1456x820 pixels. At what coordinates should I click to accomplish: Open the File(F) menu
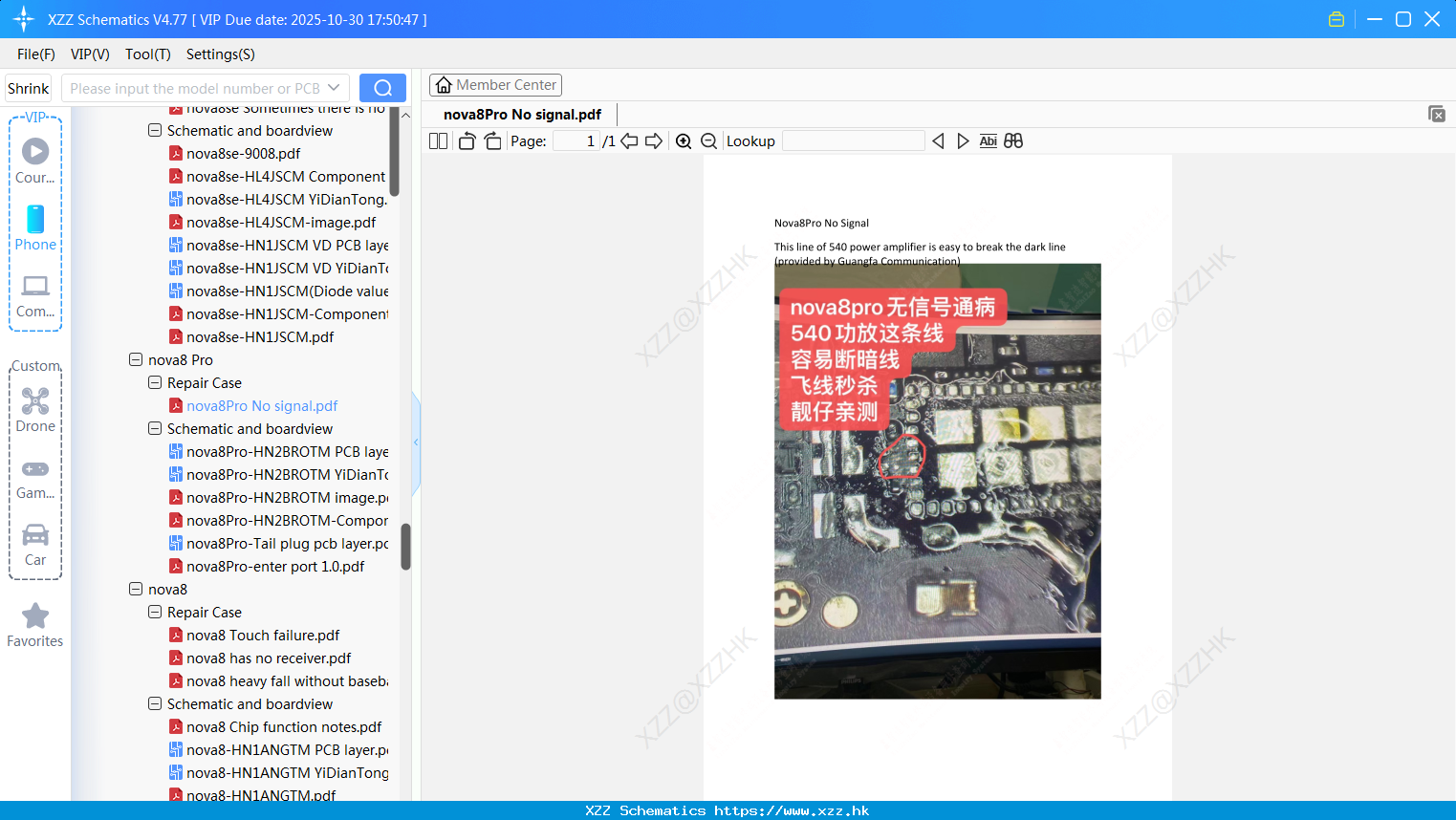pos(36,54)
